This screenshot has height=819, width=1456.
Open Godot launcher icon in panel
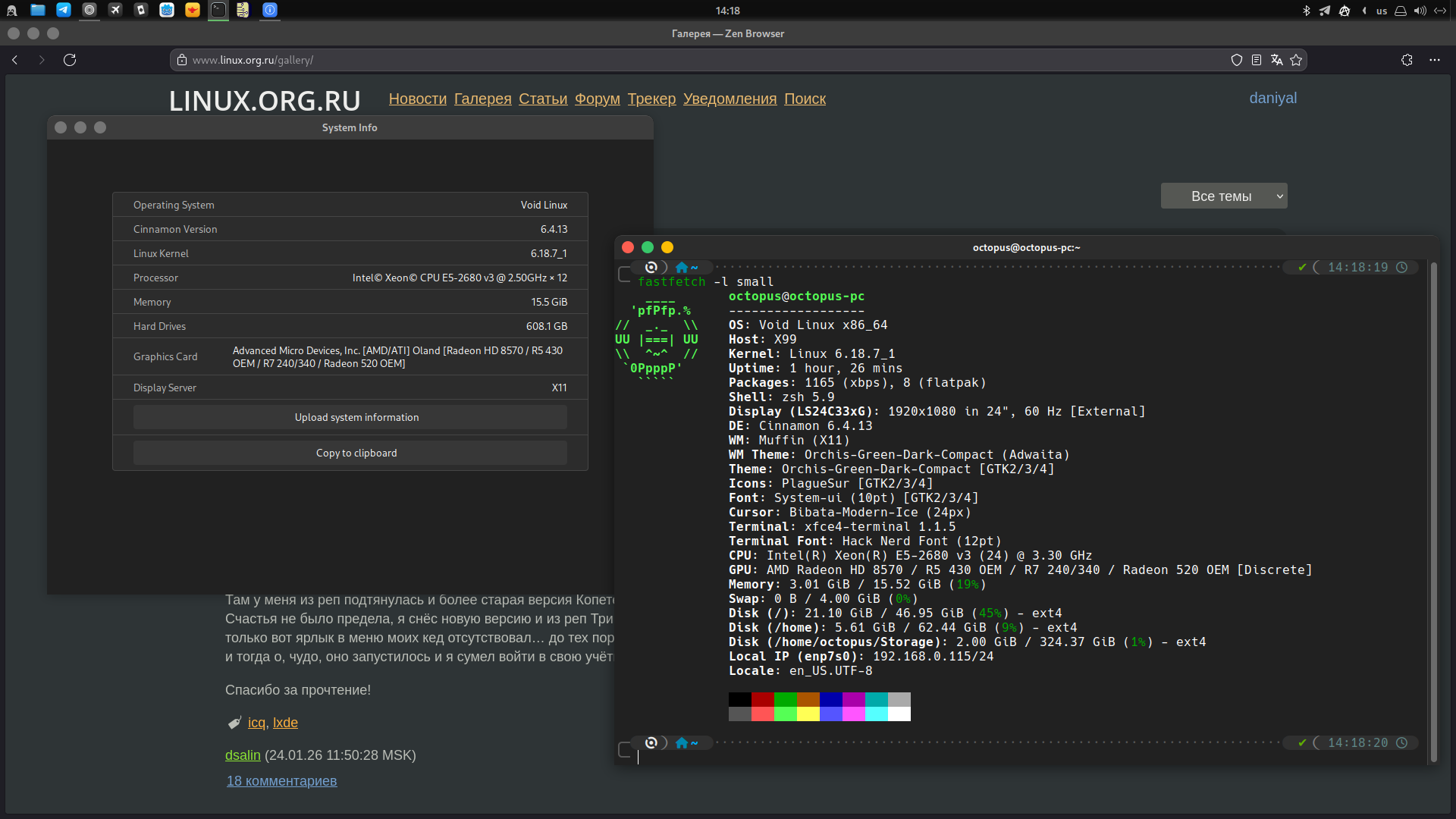click(167, 10)
